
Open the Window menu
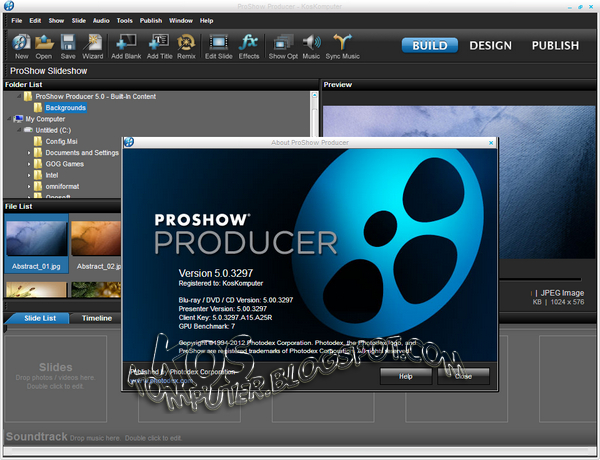click(x=181, y=21)
